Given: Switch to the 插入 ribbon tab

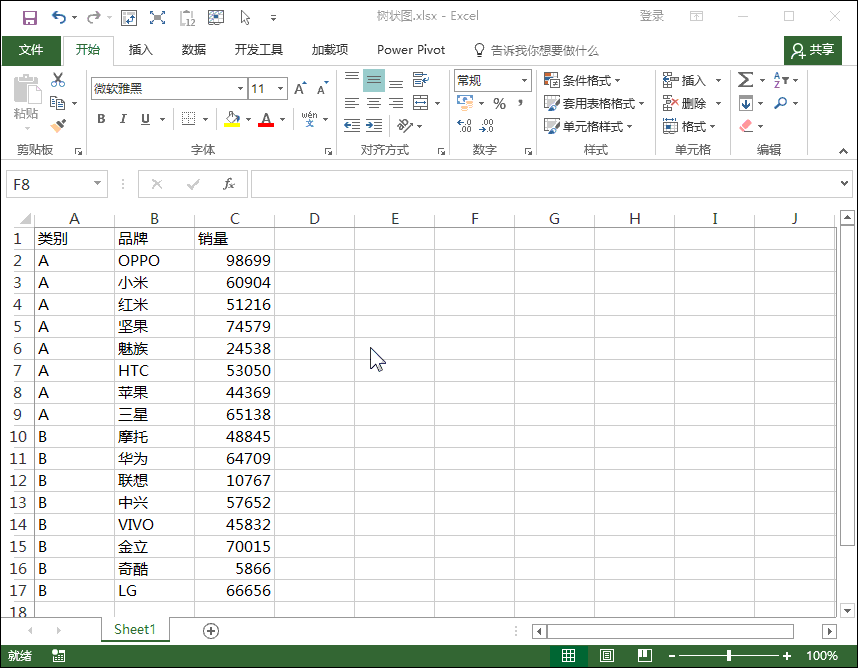Looking at the screenshot, I should point(138,50).
